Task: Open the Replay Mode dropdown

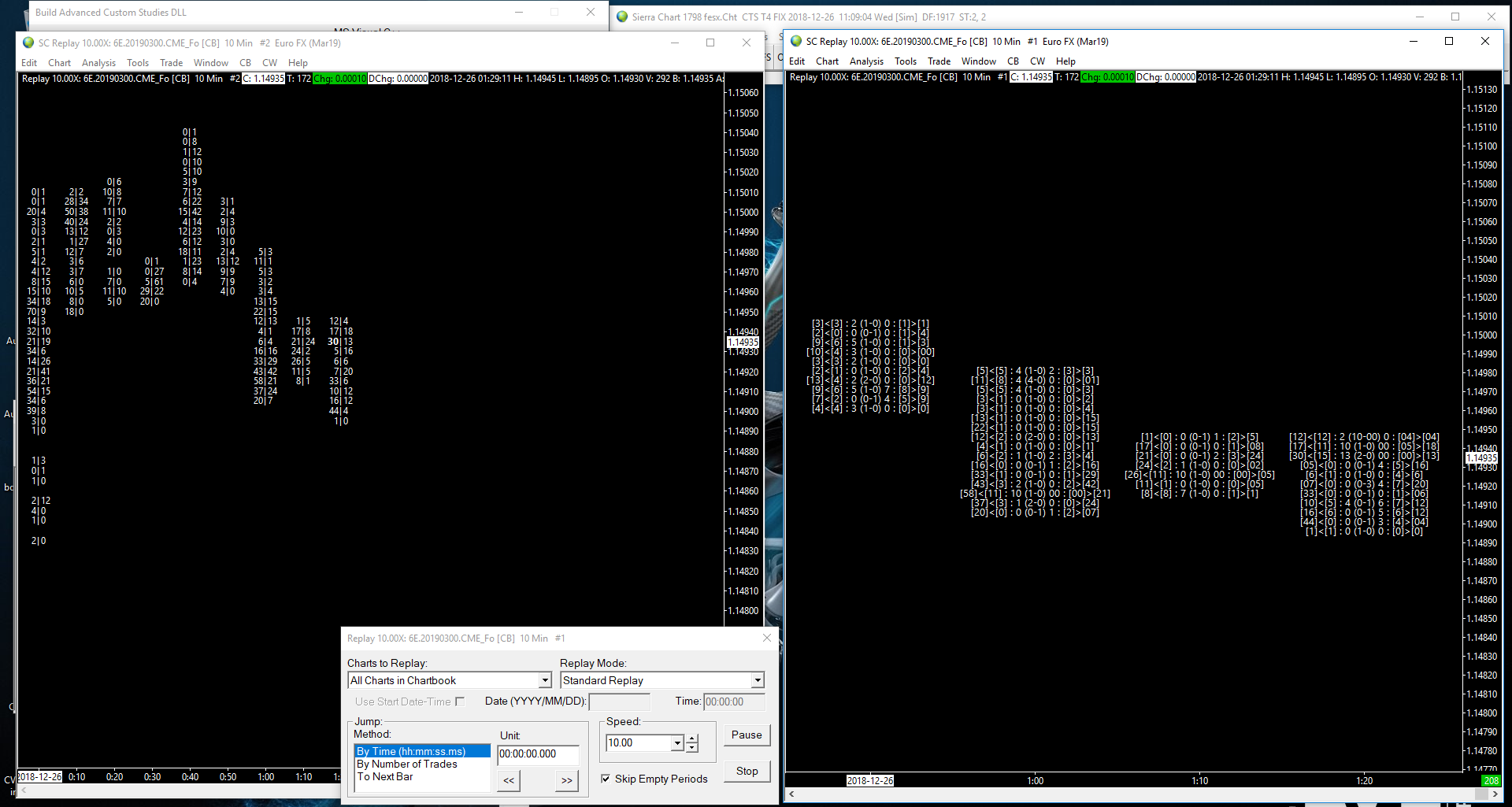Action: point(758,680)
